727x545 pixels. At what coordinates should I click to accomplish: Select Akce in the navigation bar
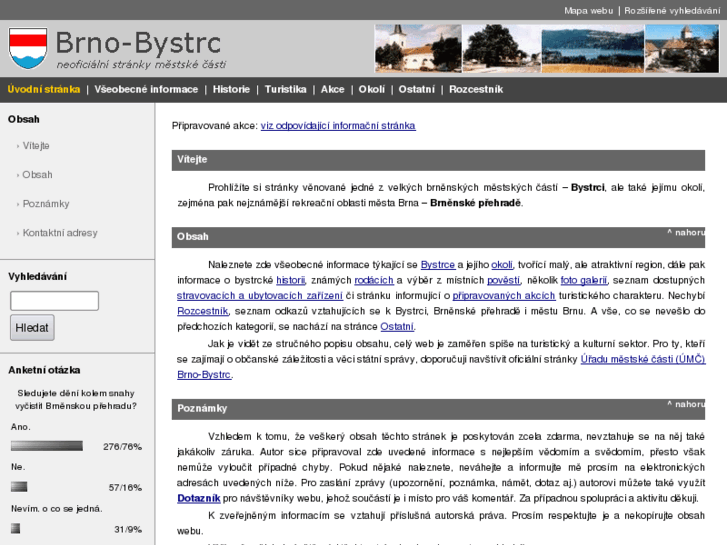(x=332, y=90)
